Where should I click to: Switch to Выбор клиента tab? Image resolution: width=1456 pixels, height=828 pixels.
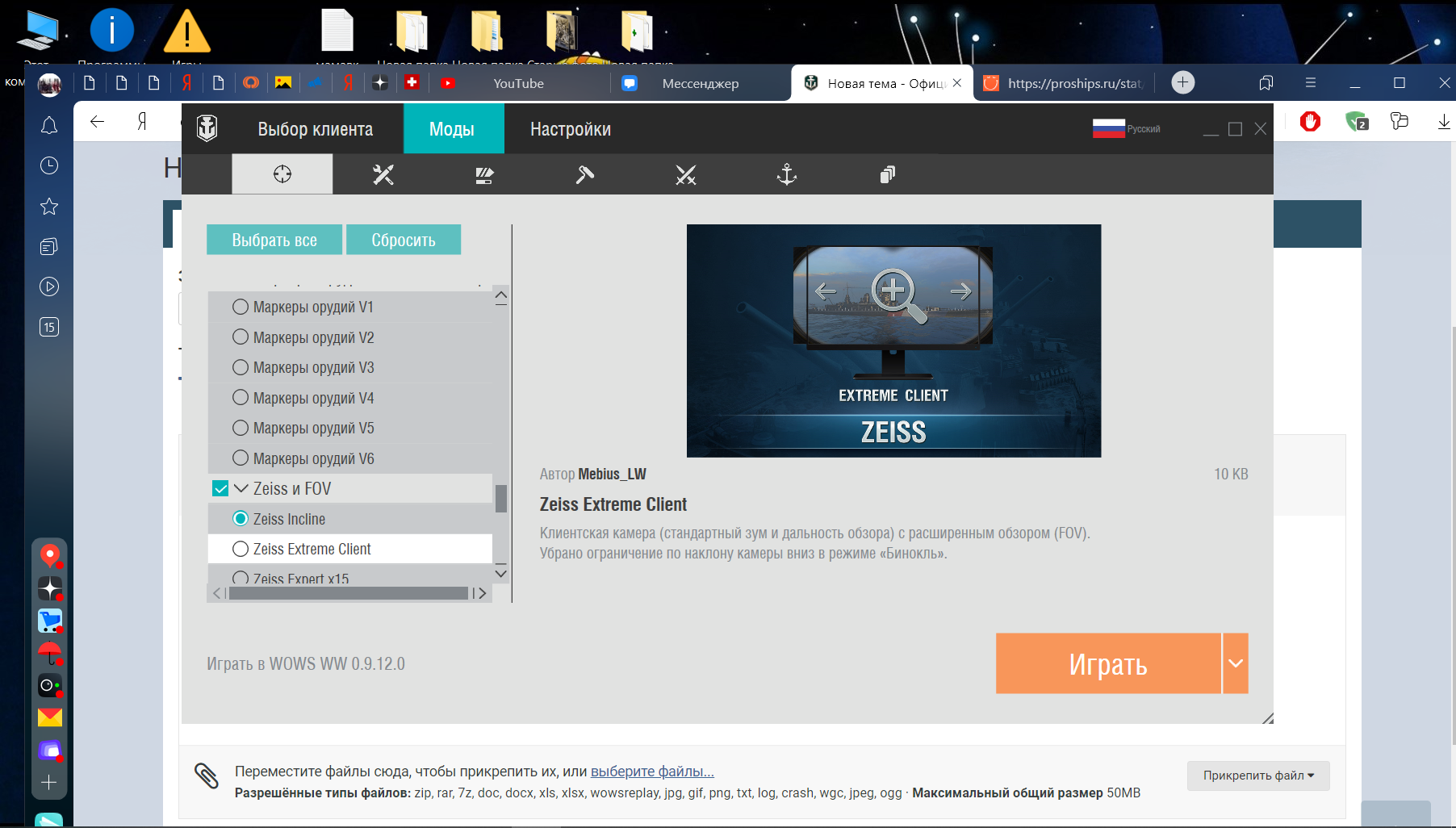pos(316,129)
